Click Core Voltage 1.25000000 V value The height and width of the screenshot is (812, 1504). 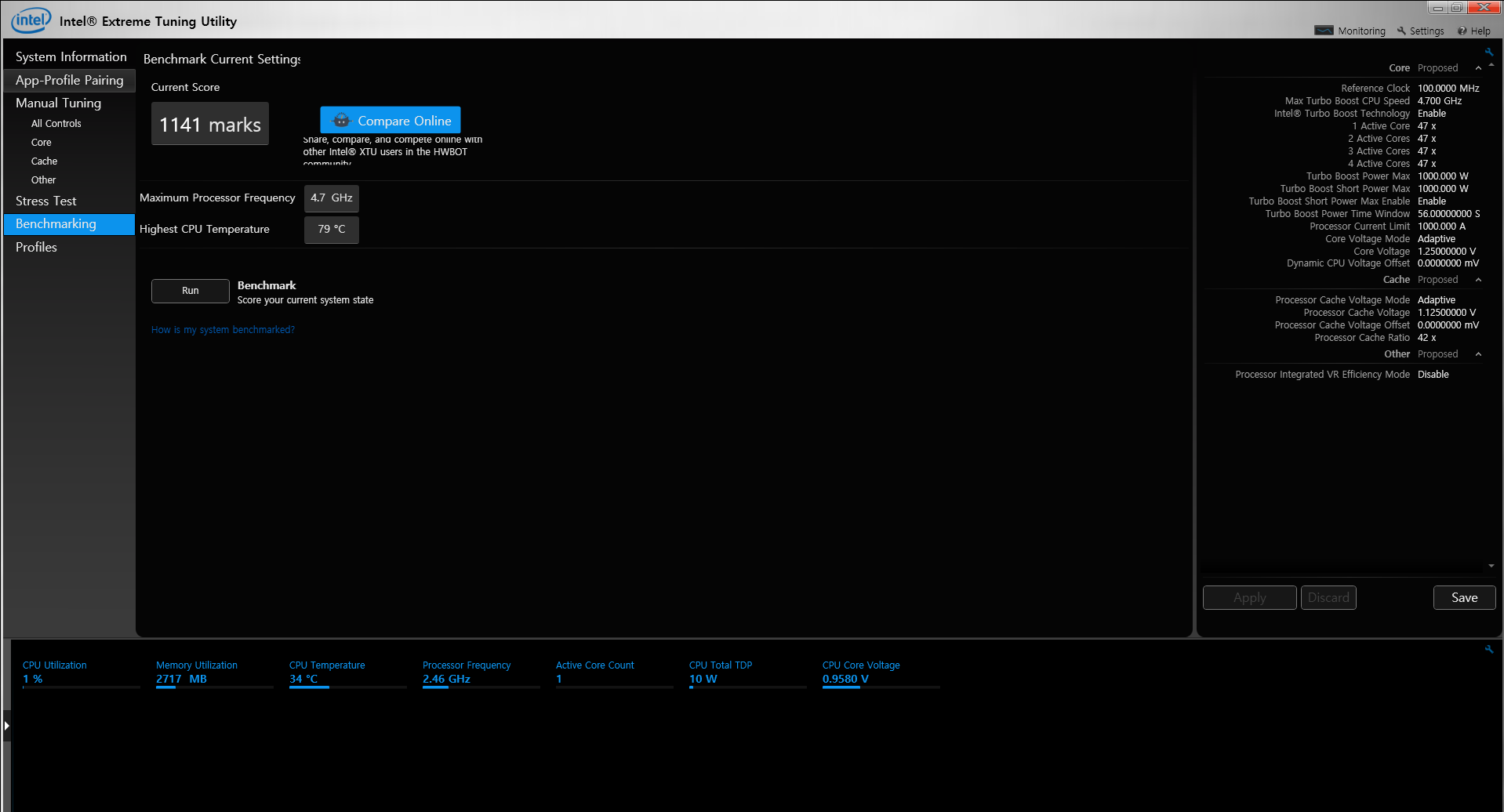(1447, 252)
